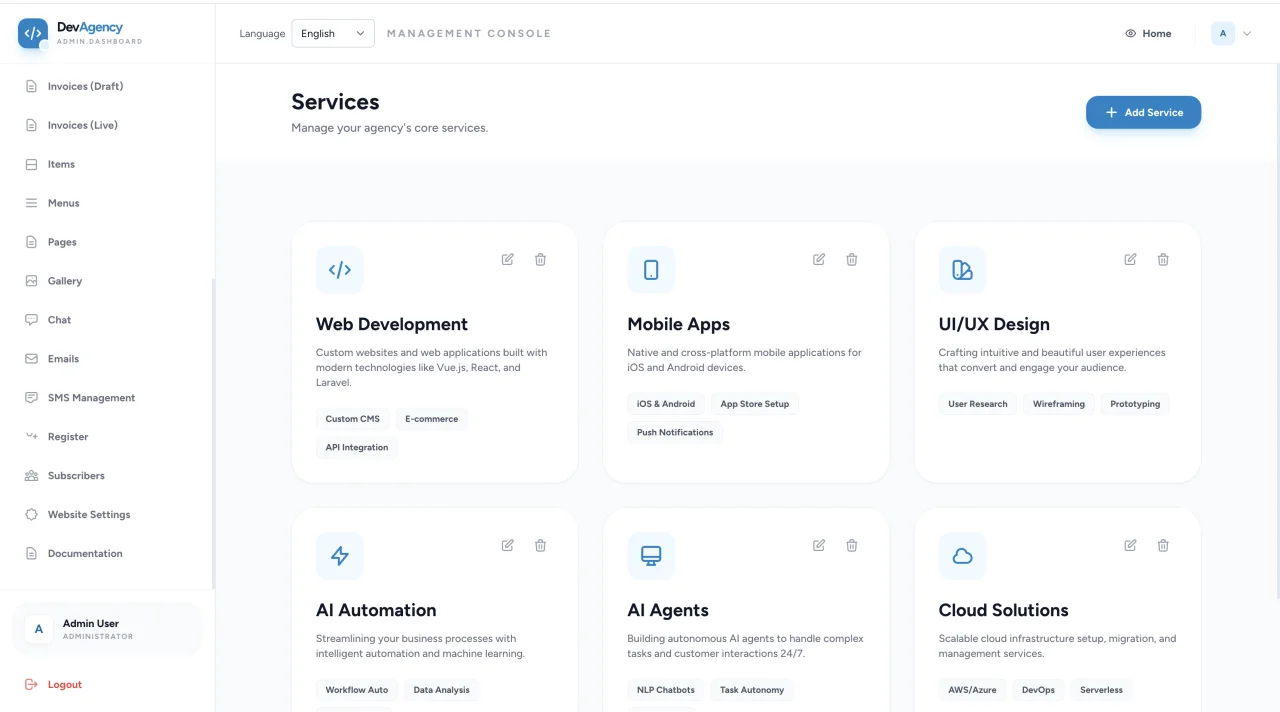Screen dimensions: 1280x712
Task: Click the DevAgency code logo icon
Action: (33, 33)
